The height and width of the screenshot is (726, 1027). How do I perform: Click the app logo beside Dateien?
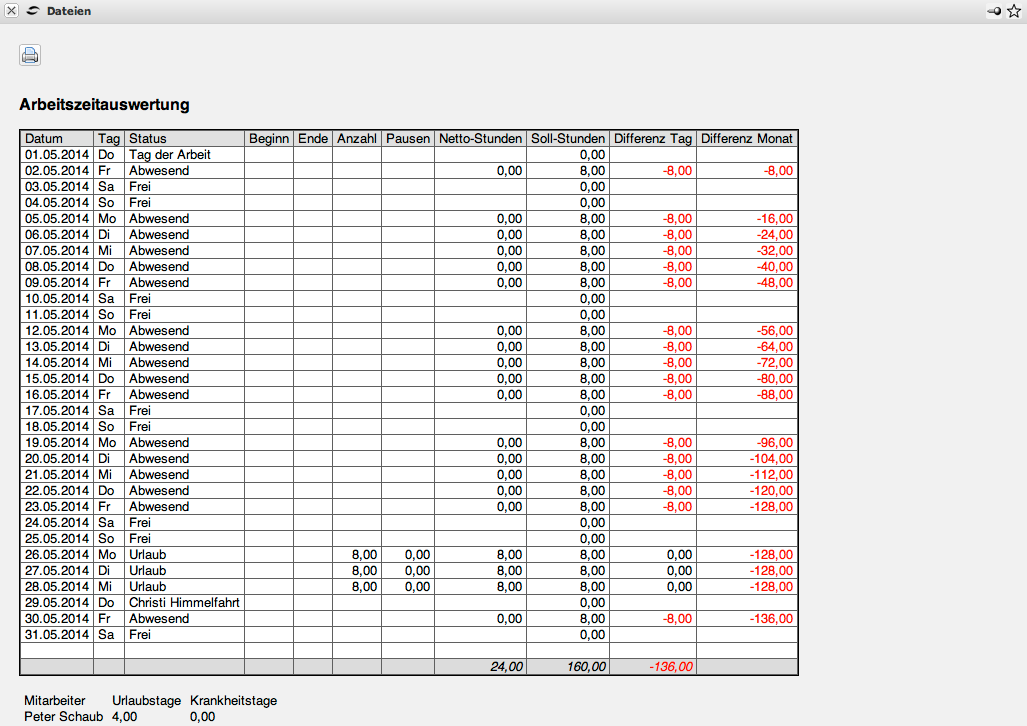(x=33, y=11)
